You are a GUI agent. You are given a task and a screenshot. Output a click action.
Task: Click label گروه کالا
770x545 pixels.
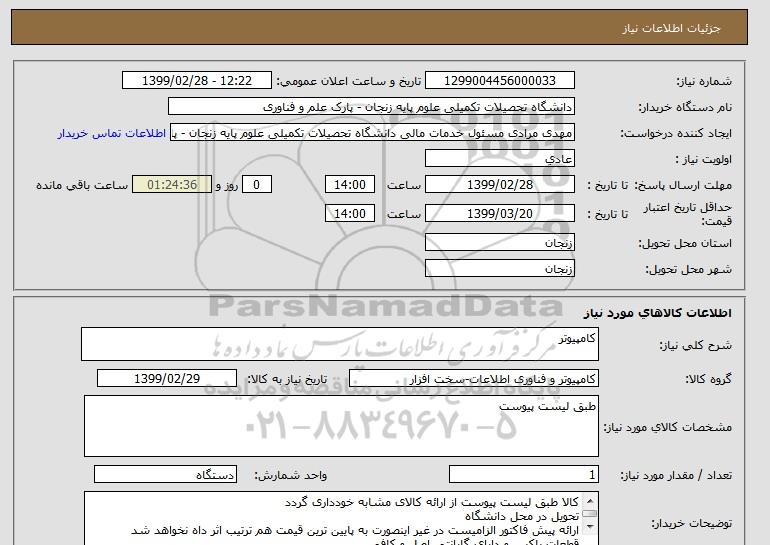[709, 379]
